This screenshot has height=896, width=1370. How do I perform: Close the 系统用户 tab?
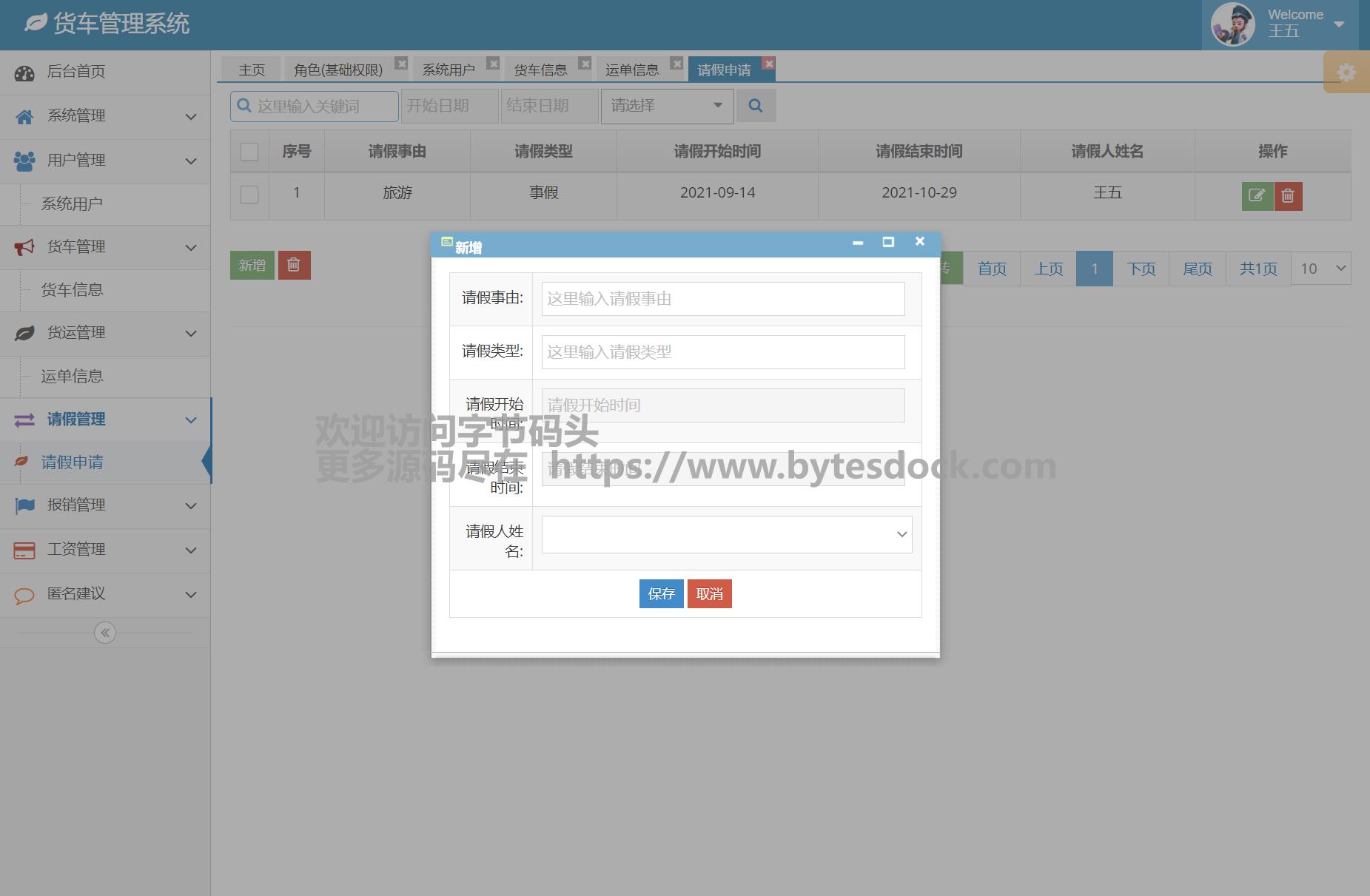coord(493,64)
